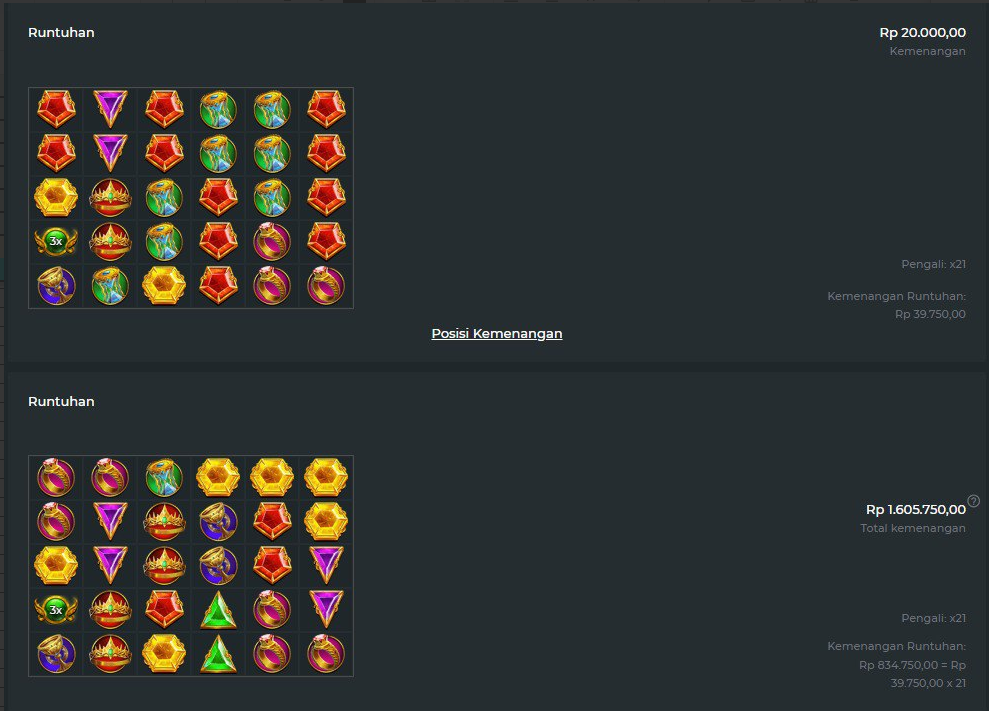
Task: Select the Rp 834.750,00 runtuhan calculation text
Action: pos(912,674)
